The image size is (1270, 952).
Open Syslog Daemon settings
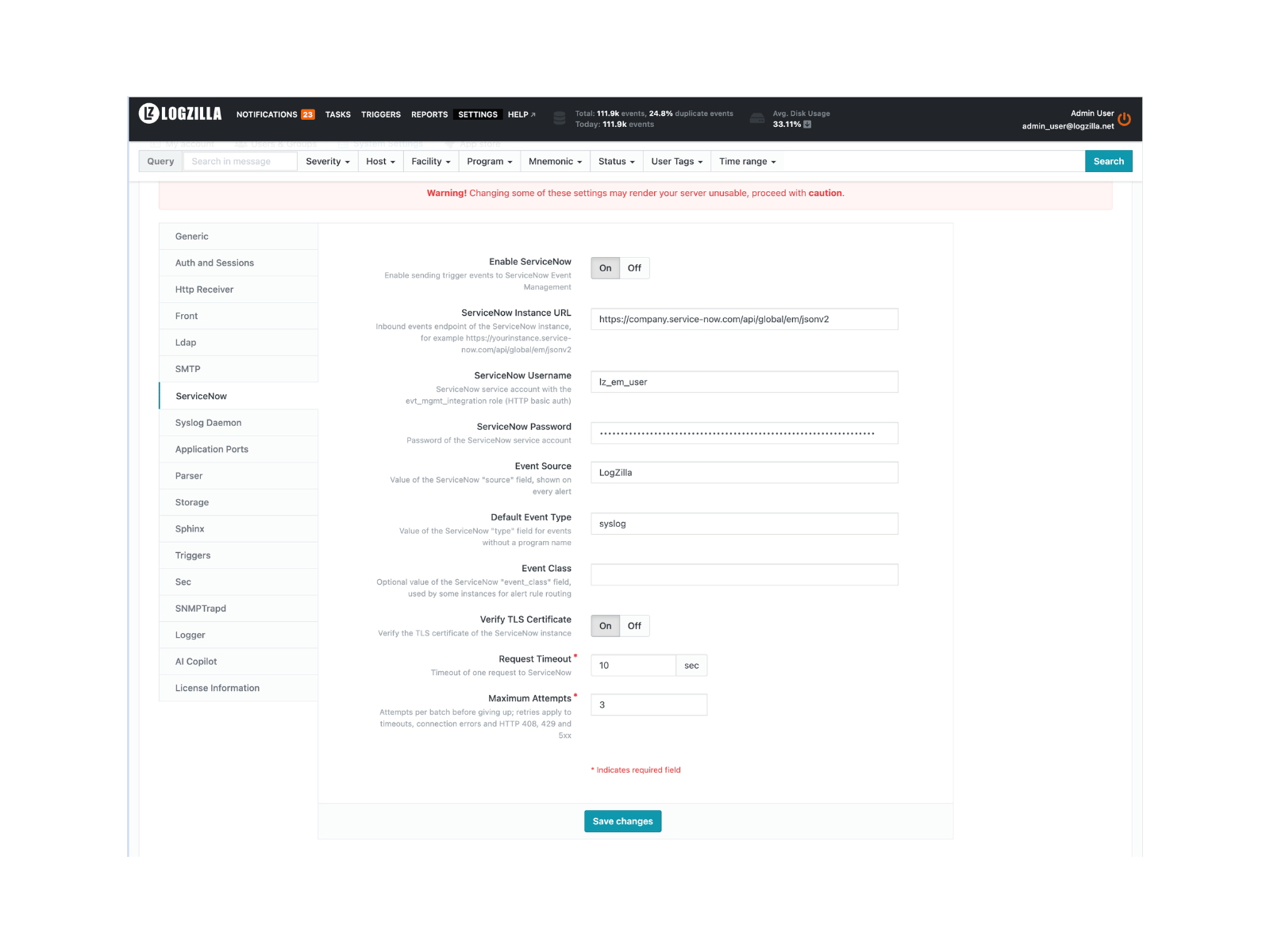(x=239, y=423)
